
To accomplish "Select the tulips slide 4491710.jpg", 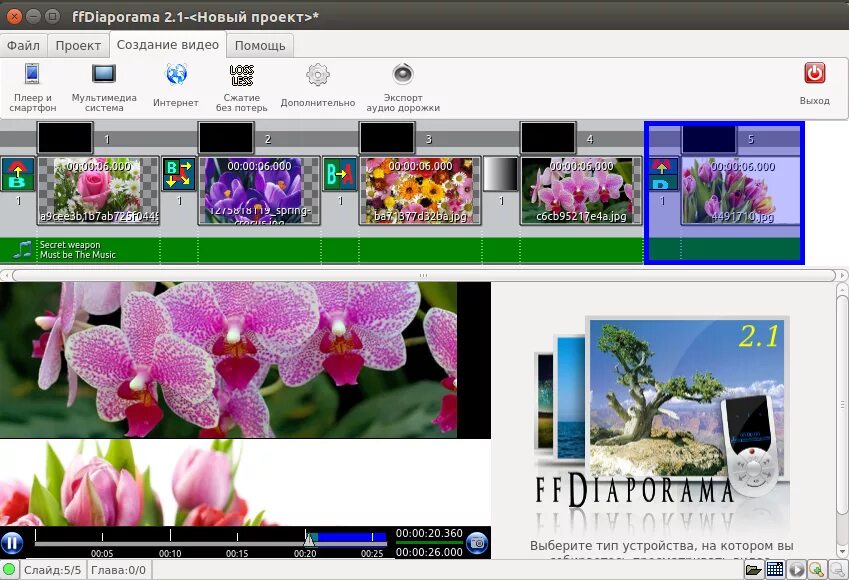I will (741, 191).
